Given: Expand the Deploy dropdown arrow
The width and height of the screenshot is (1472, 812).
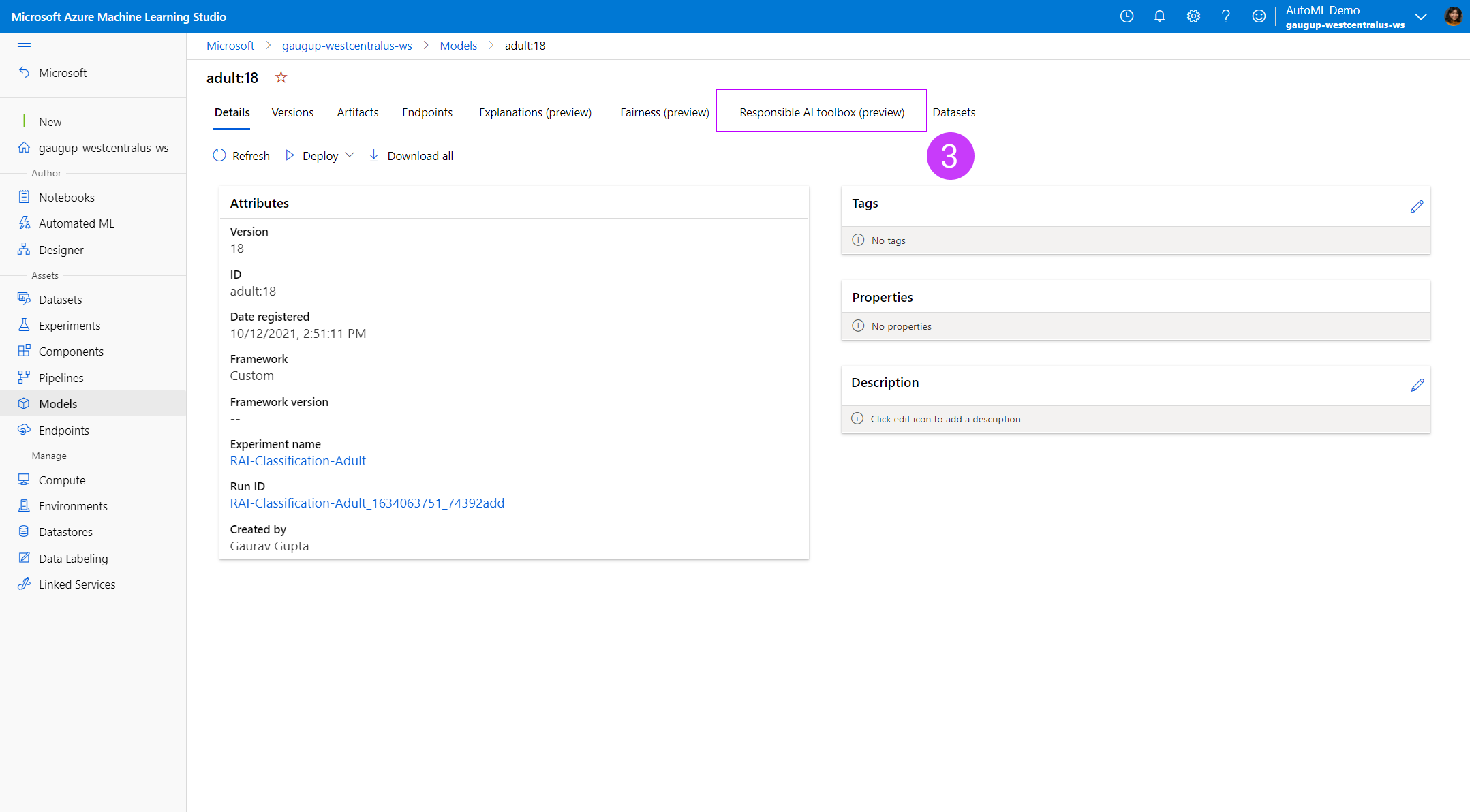Looking at the screenshot, I should 350,155.
